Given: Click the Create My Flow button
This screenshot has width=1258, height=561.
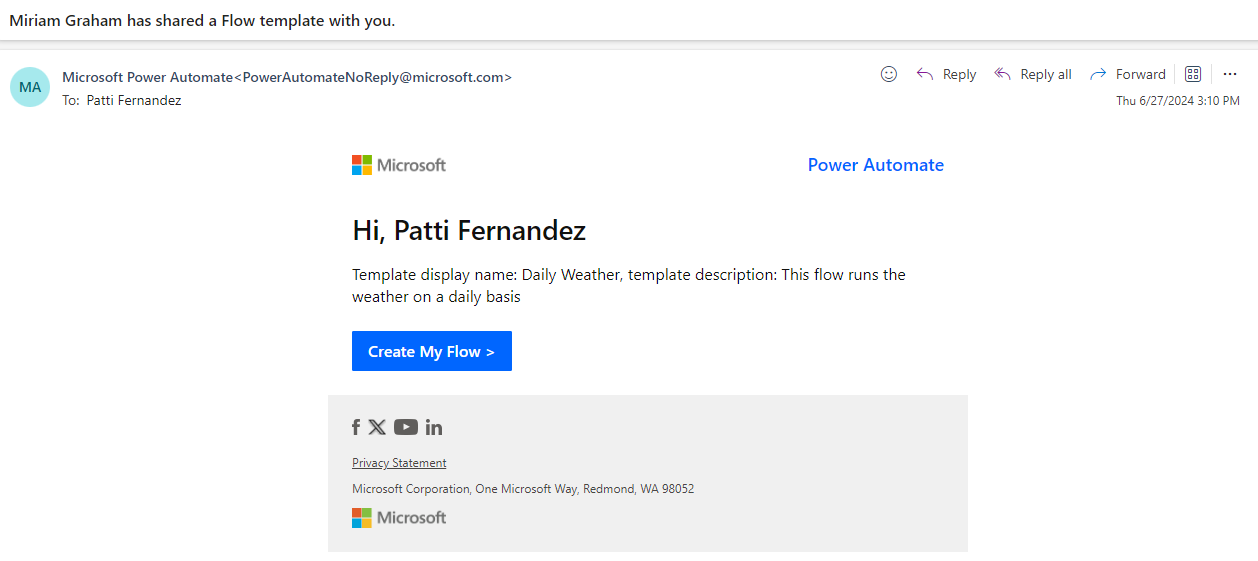Looking at the screenshot, I should click(431, 351).
